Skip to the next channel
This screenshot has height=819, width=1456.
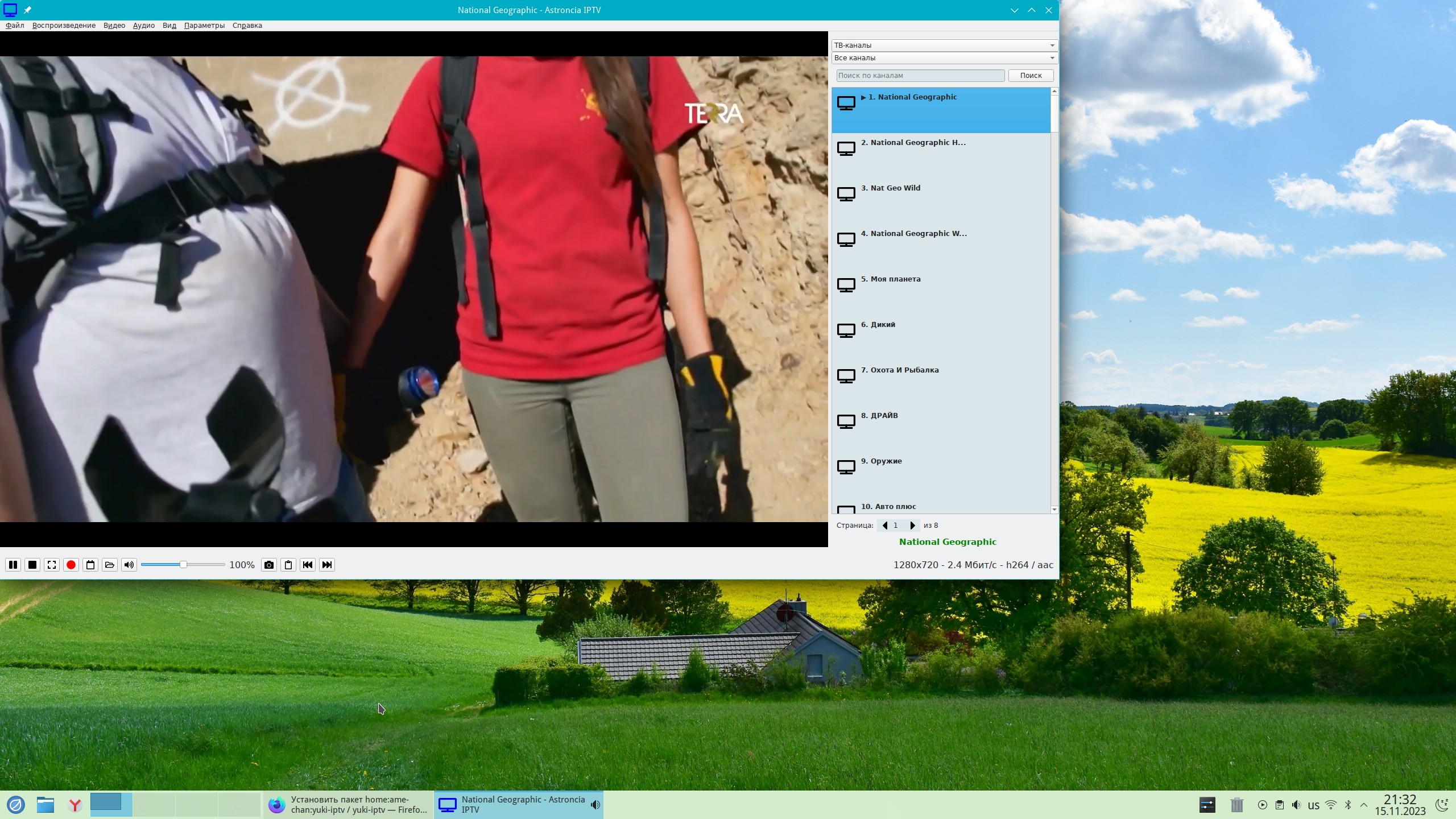[x=327, y=565]
